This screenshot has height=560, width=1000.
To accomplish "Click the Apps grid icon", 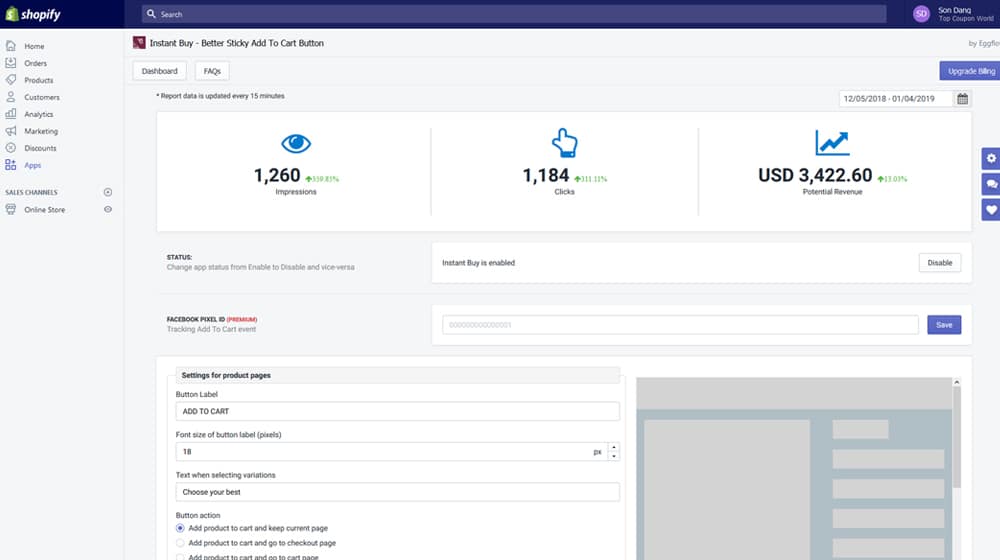I will tap(11, 165).
